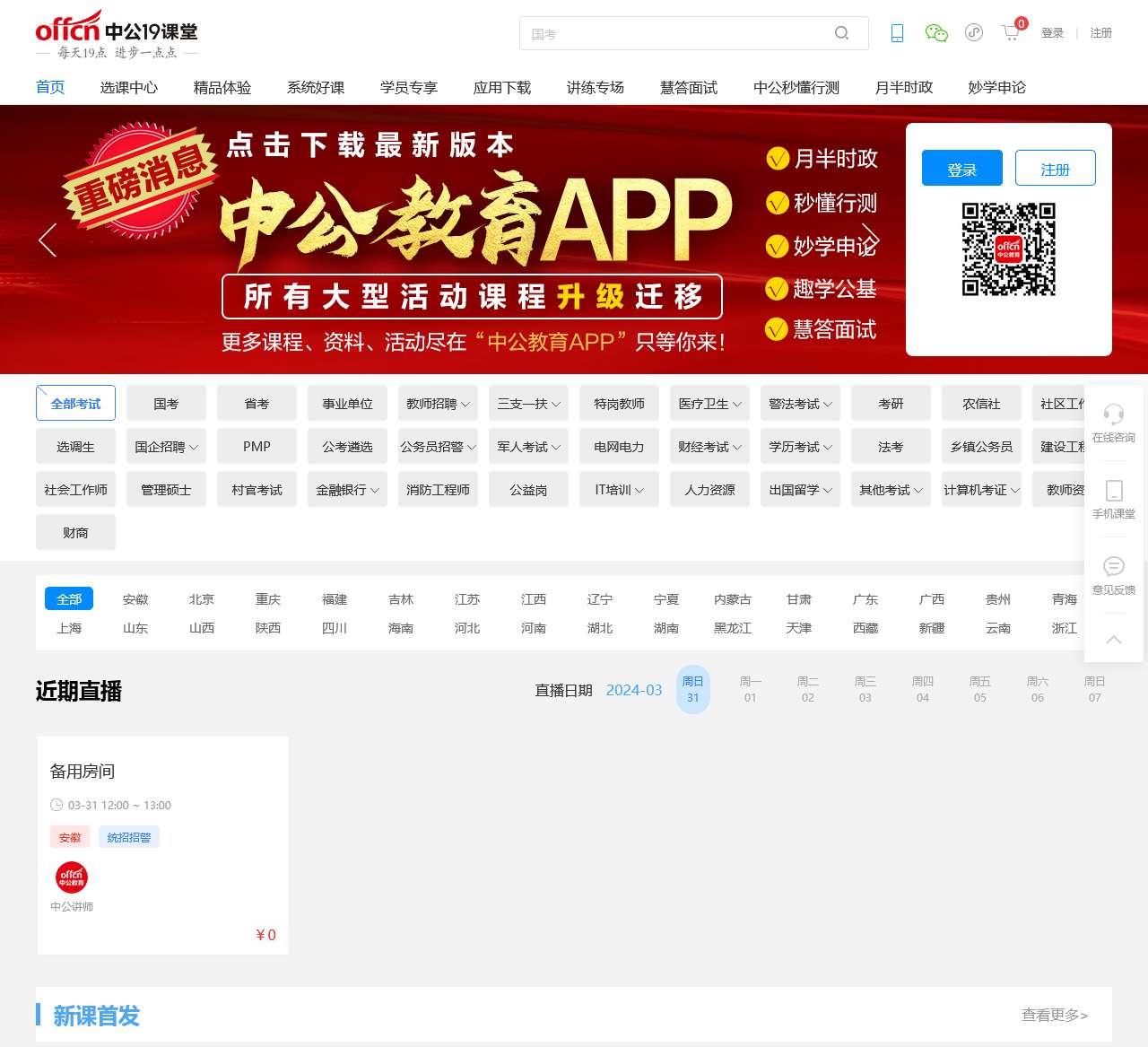This screenshot has width=1148, height=1047.
Task: Open the 应用下载 navigation tab
Action: [x=502, y=87]
